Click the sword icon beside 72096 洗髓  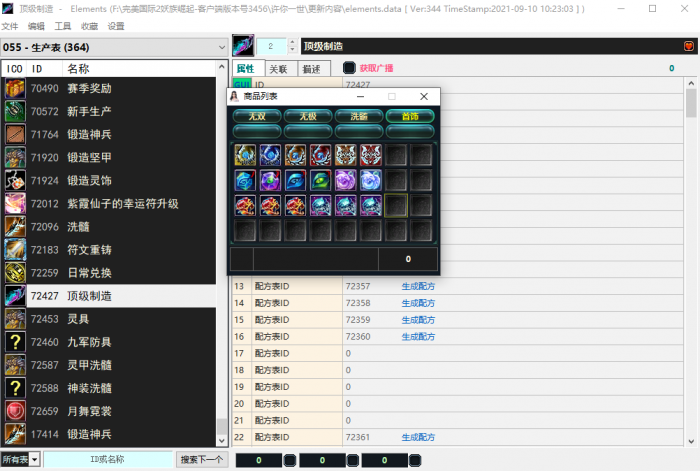(15, 227)
